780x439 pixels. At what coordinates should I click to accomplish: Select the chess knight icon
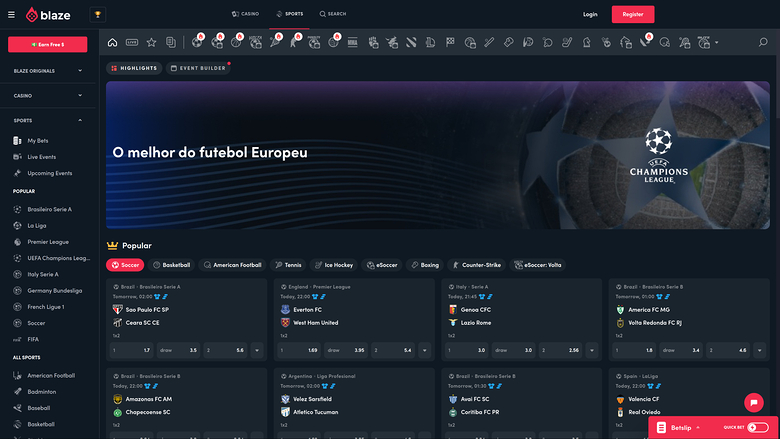click(586, 42)
